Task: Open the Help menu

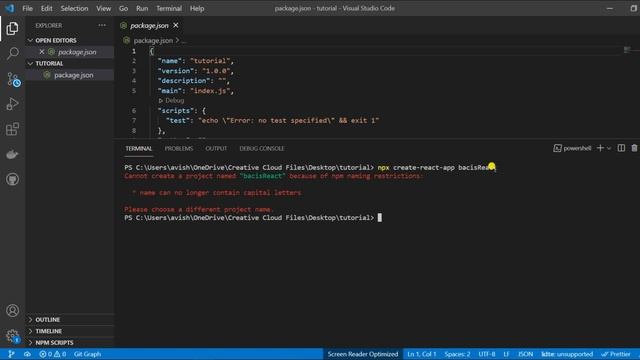Action: click(197, 8)
